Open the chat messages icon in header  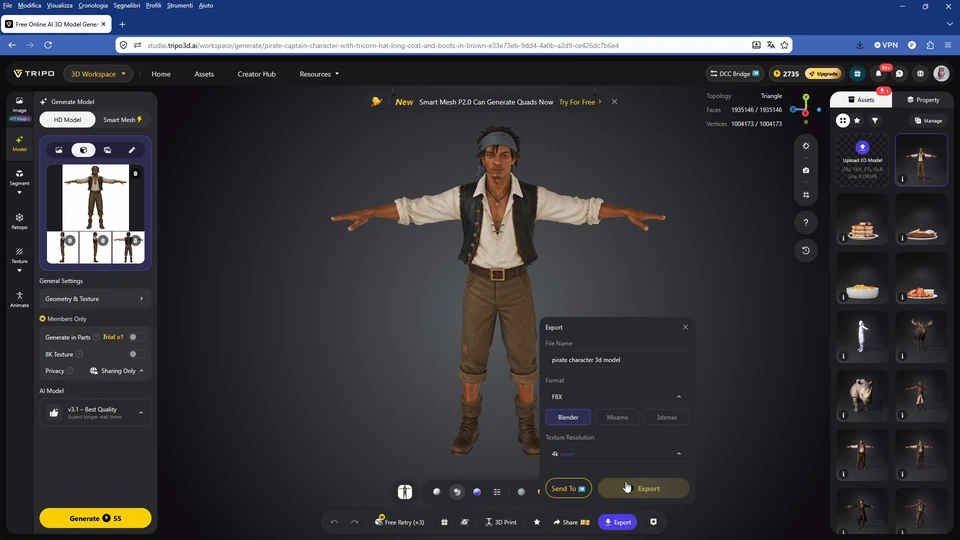pyautogui.click(x=899, y=73)
